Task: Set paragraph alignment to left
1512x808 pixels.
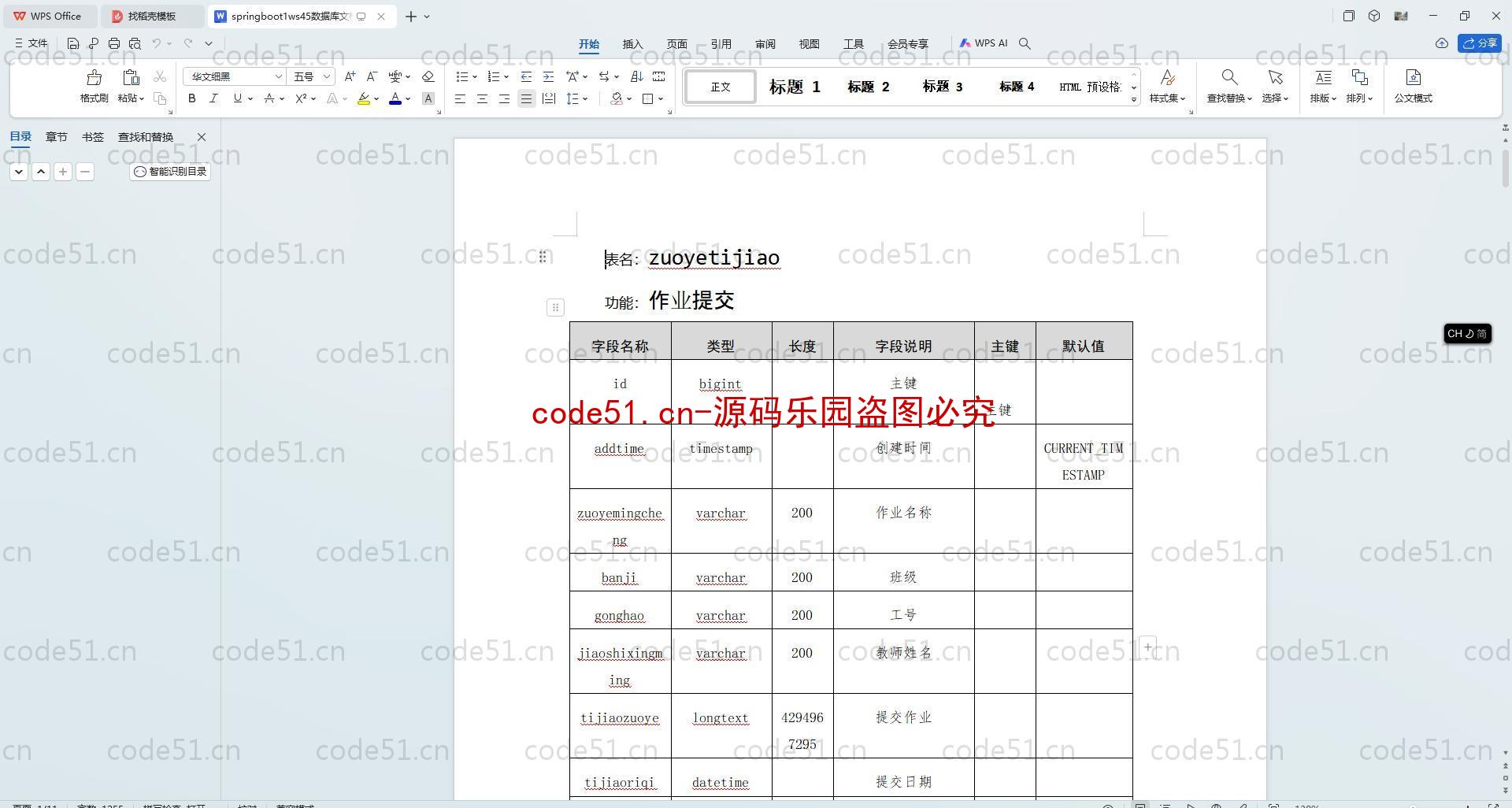Action: [x=460, y=98]
